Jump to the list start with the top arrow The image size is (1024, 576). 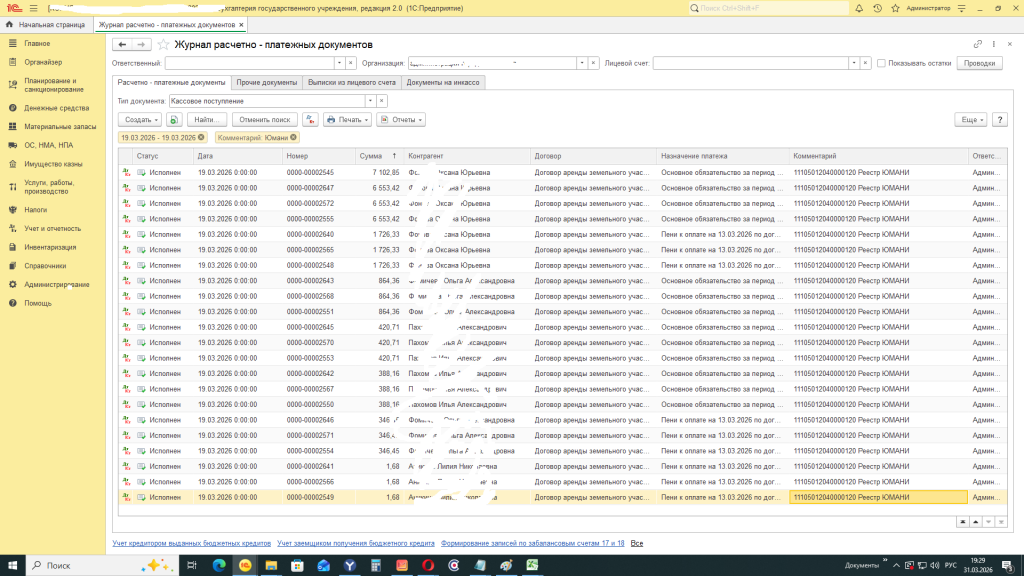963,522
